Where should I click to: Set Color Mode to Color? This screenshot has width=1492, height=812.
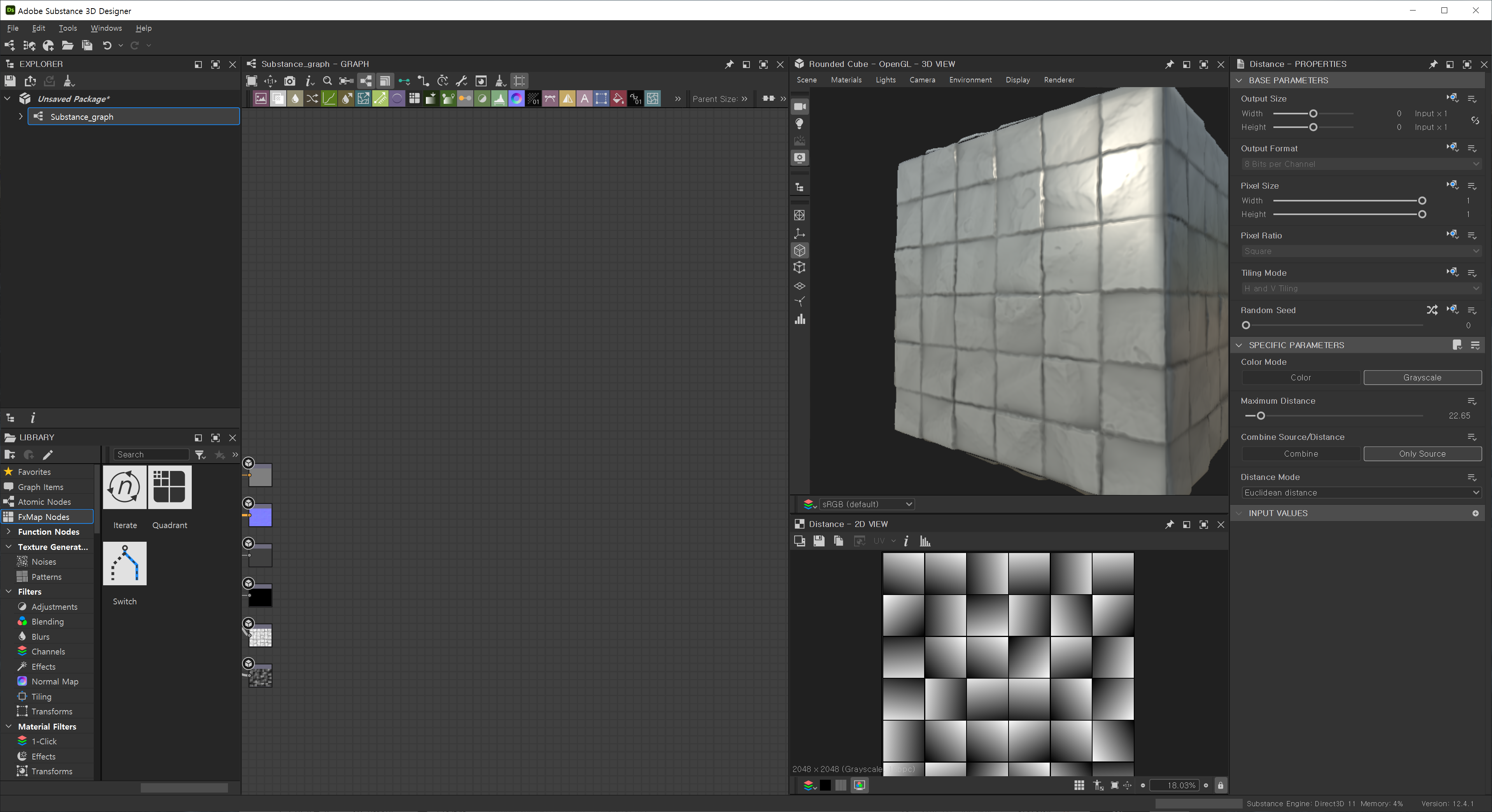coord(1300,378)
